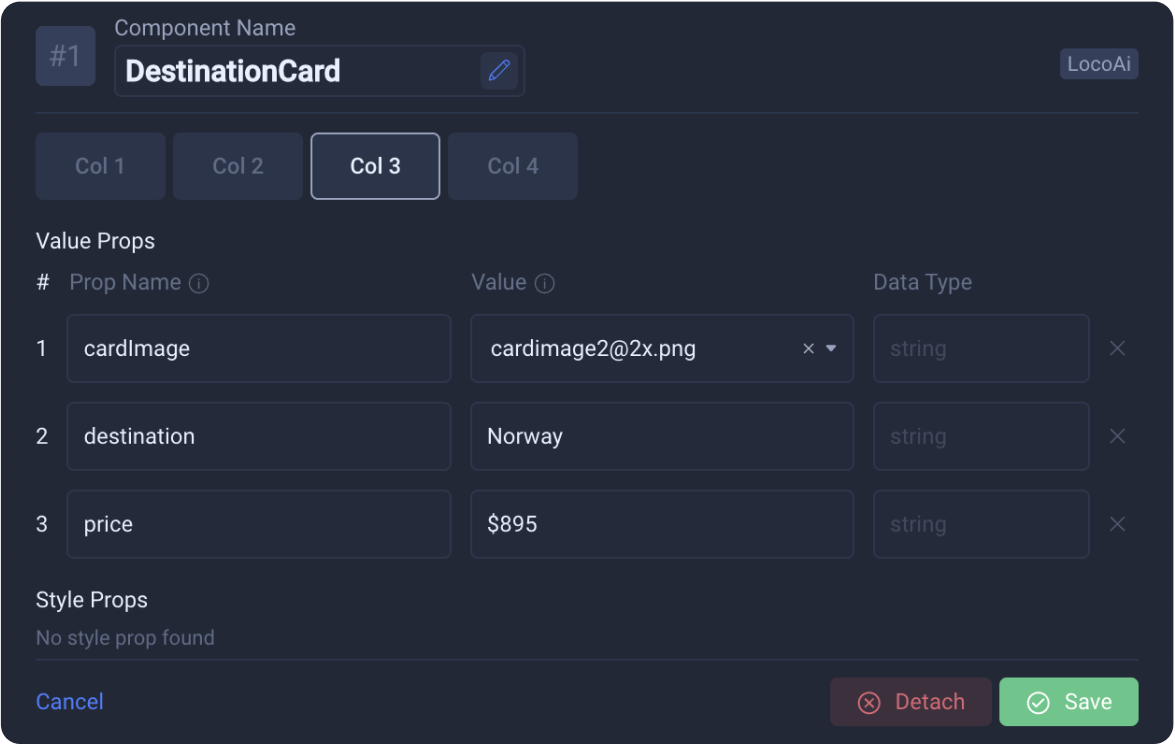
Task: Click the pencil edit icon beside DestinationCard
Action: pyautogui.click(x=499, y=70)
